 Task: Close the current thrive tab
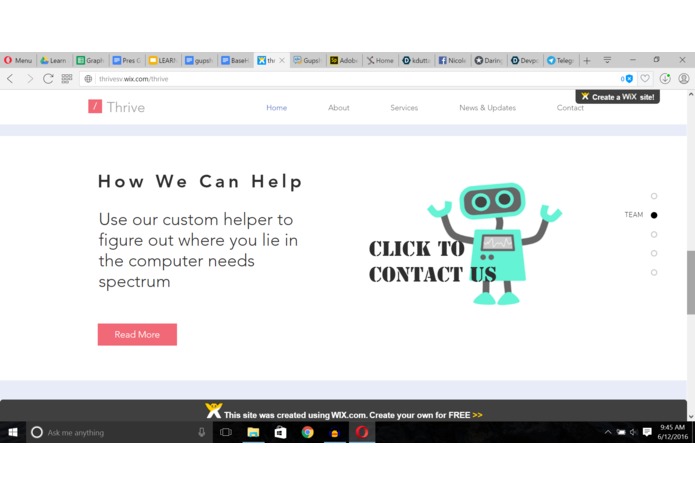tap(282, 60)
